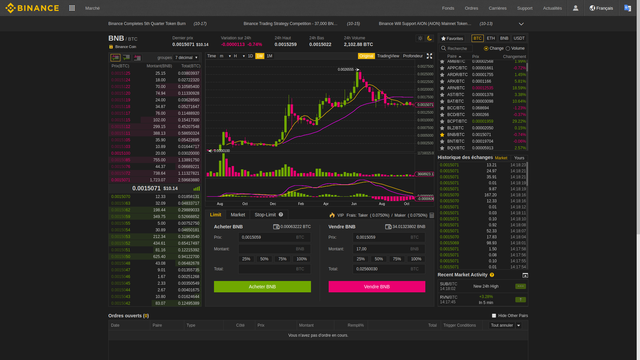Open the user account profile icon

[x=576, y=8]
